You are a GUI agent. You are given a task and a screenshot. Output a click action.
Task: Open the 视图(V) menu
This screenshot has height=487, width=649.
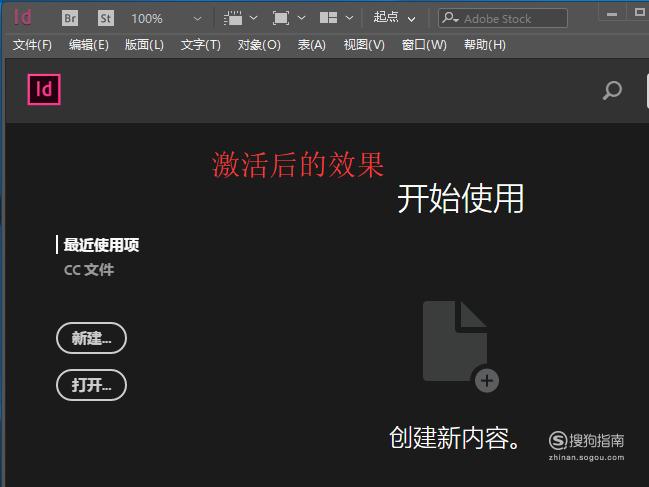(x=364, y=45)
